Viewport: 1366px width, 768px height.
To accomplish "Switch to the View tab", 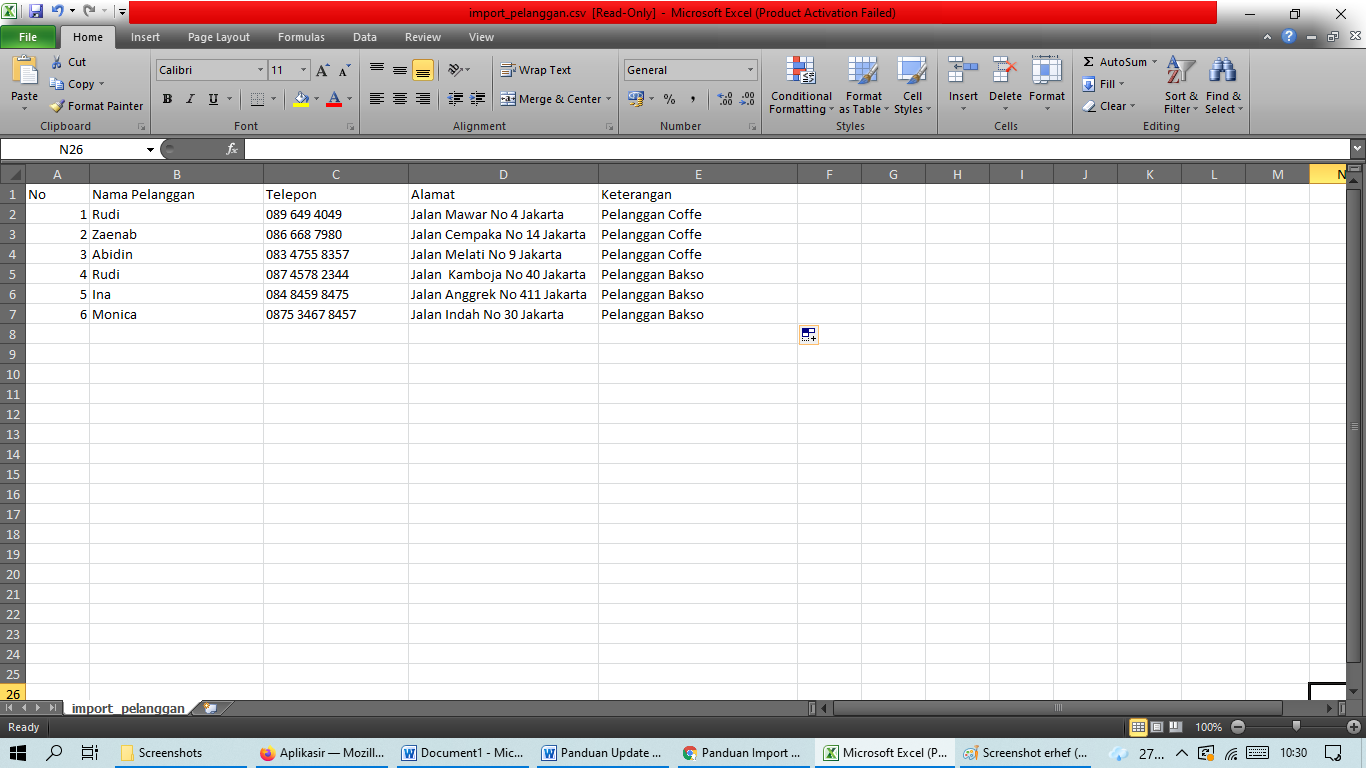I will pyautogui.click(x=481, y=37).
